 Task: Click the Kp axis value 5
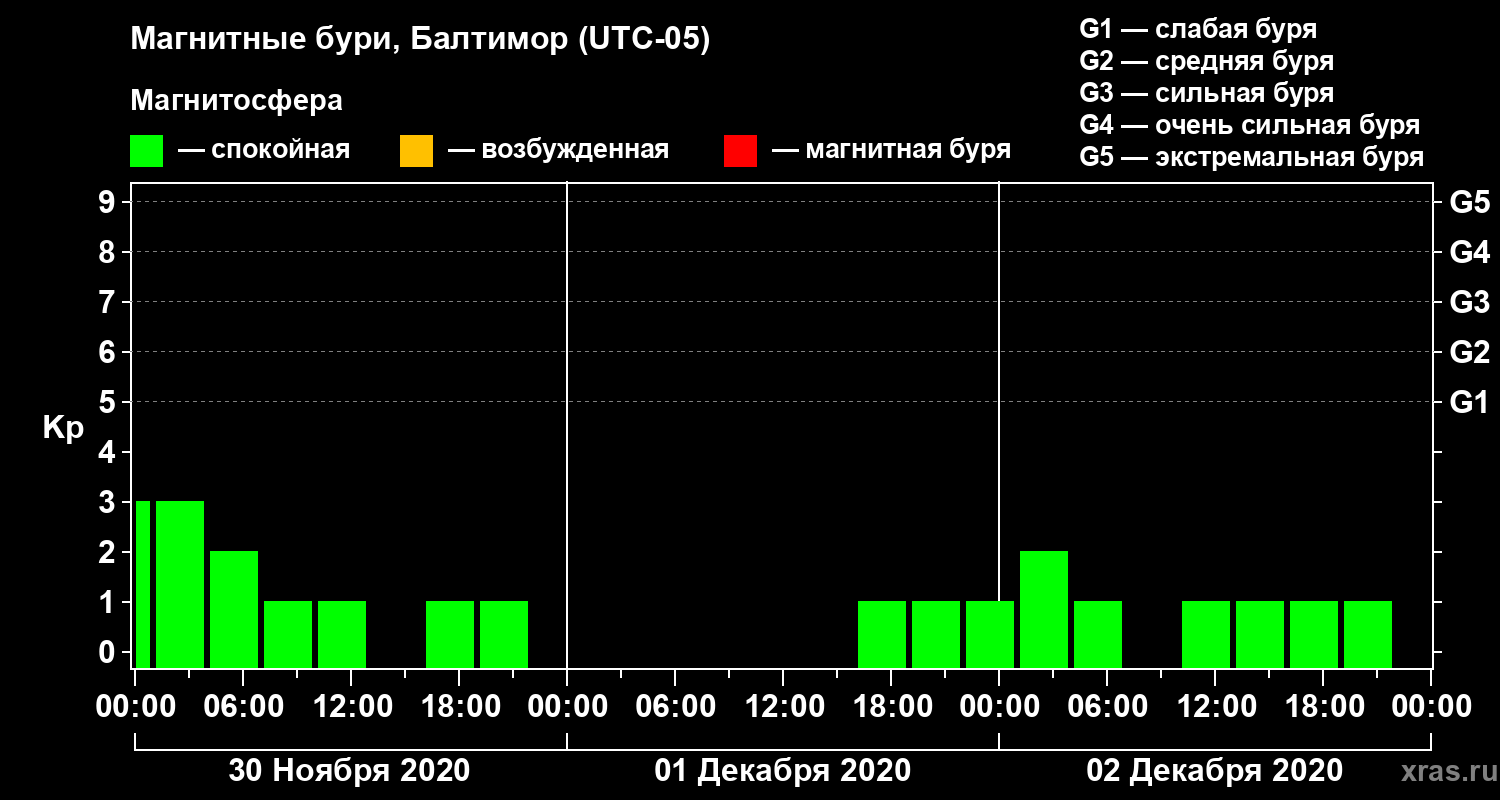click(x=109, y=403)
